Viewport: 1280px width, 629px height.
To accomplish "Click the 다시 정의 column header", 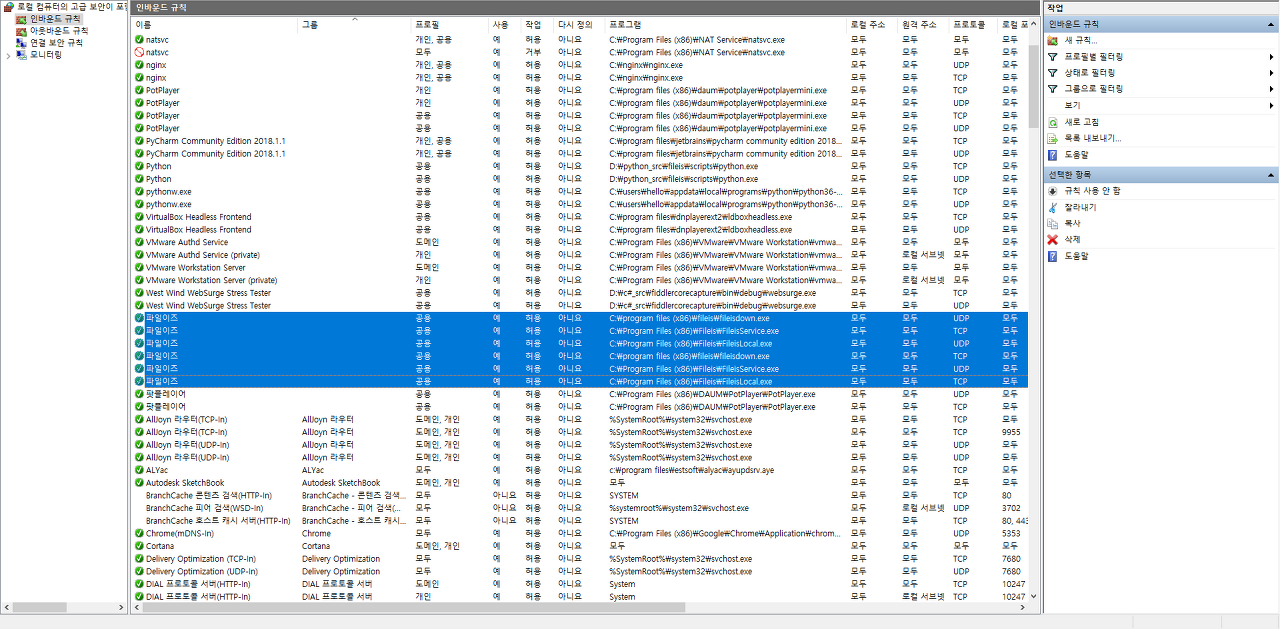I will click(580, 24).
